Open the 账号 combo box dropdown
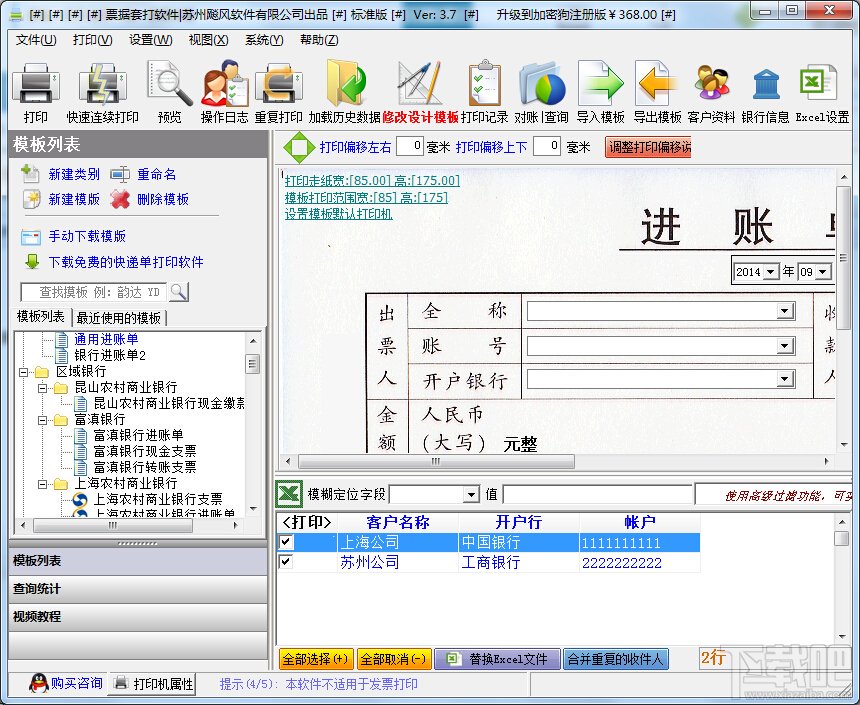 tap(785, 346)
